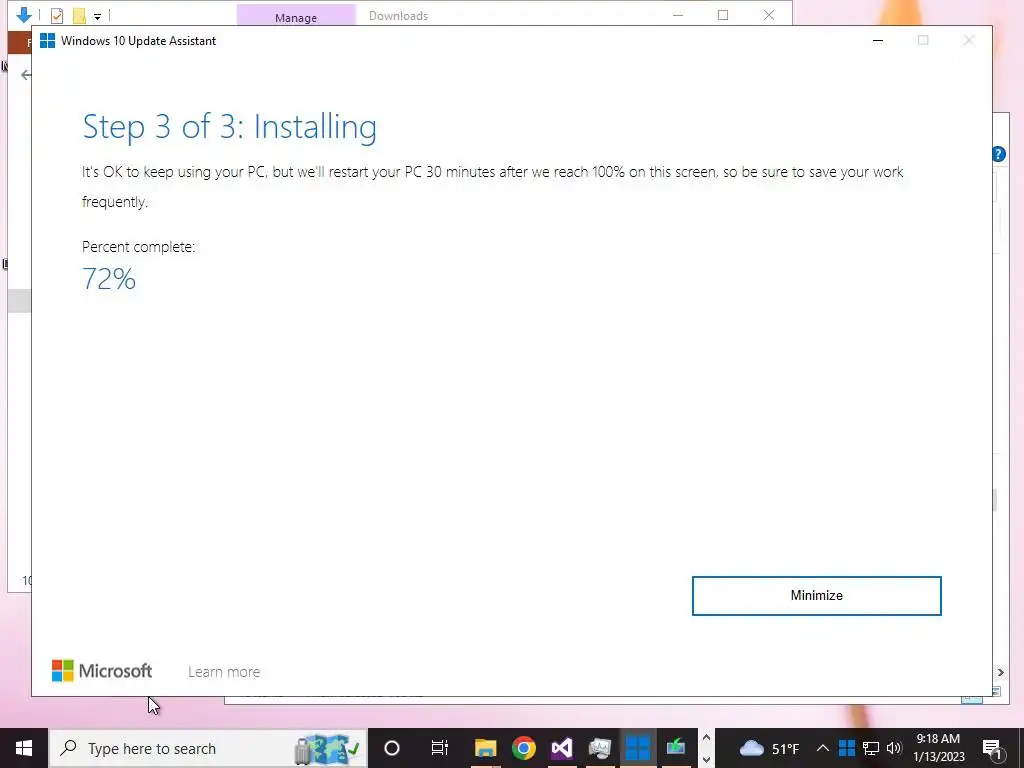
Task: Click the Windows Update tray icon
Action: [x=847, y=748]
